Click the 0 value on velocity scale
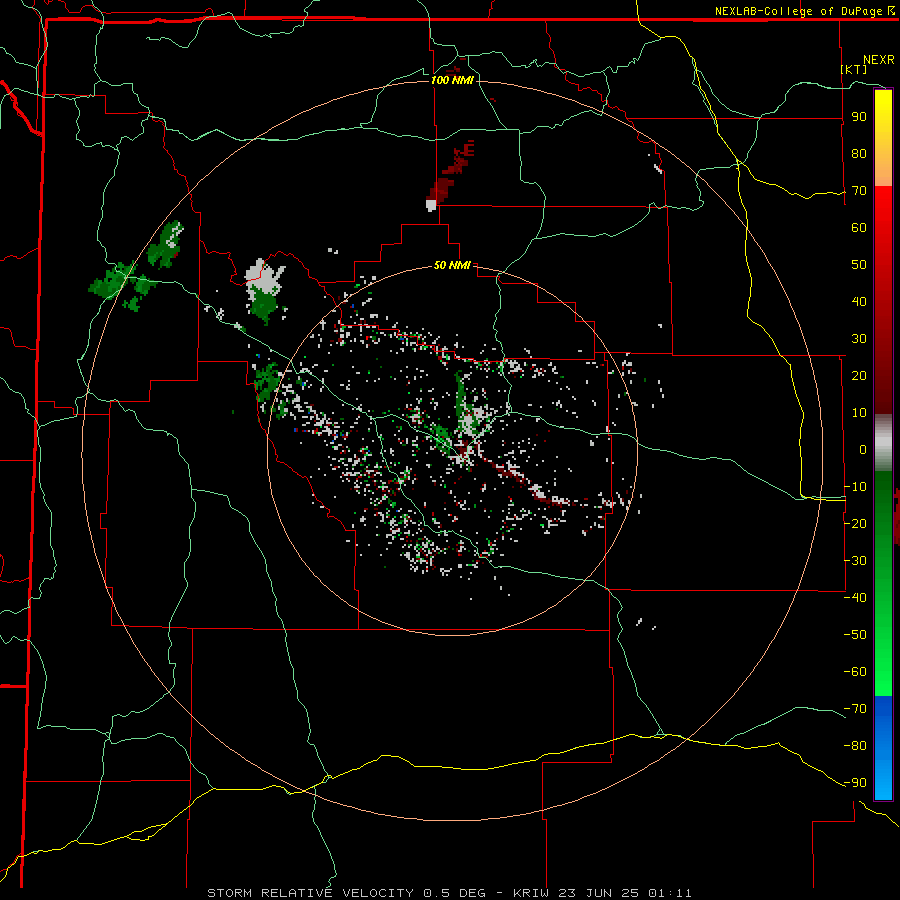The image size is (900, 900). click(863, 450)
